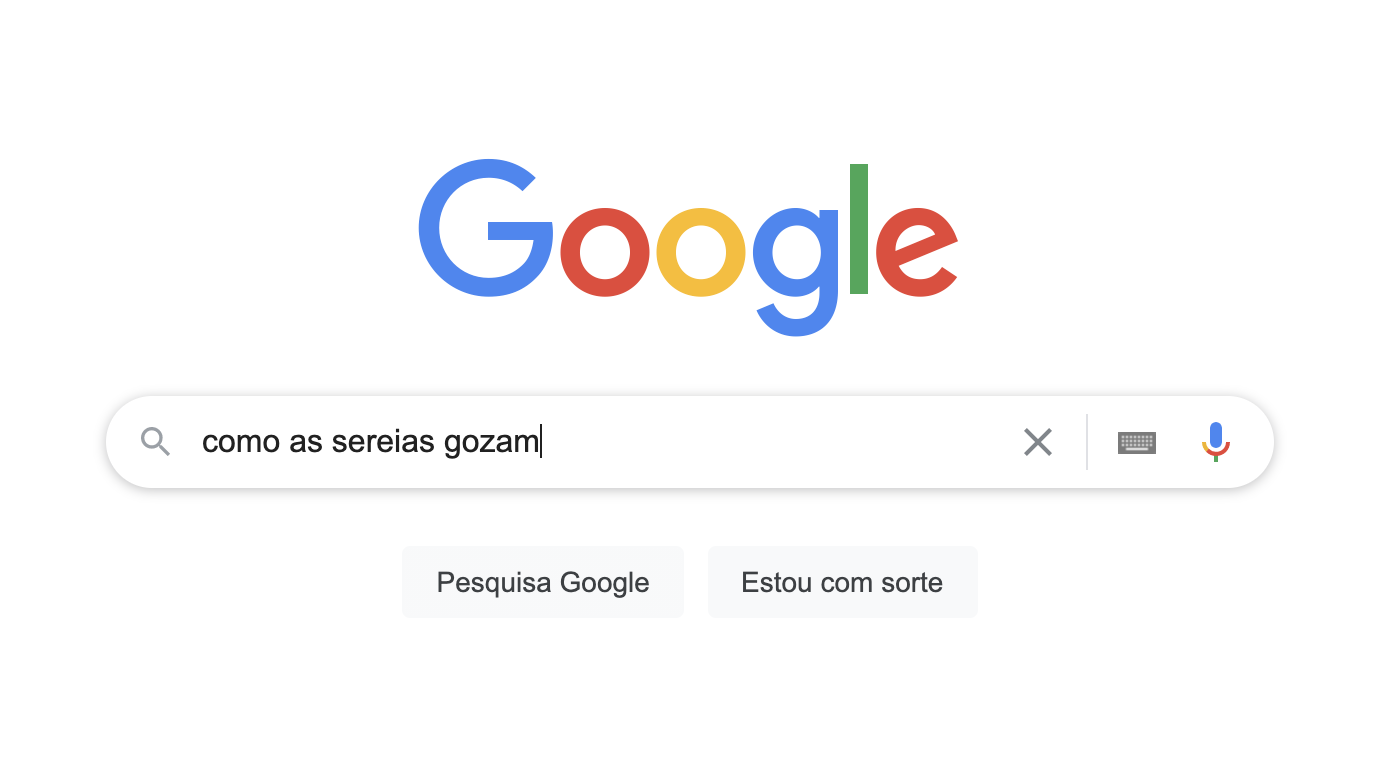Click the word "gozam" in the query
1396x758 pixels.
(x=492, y=442)
